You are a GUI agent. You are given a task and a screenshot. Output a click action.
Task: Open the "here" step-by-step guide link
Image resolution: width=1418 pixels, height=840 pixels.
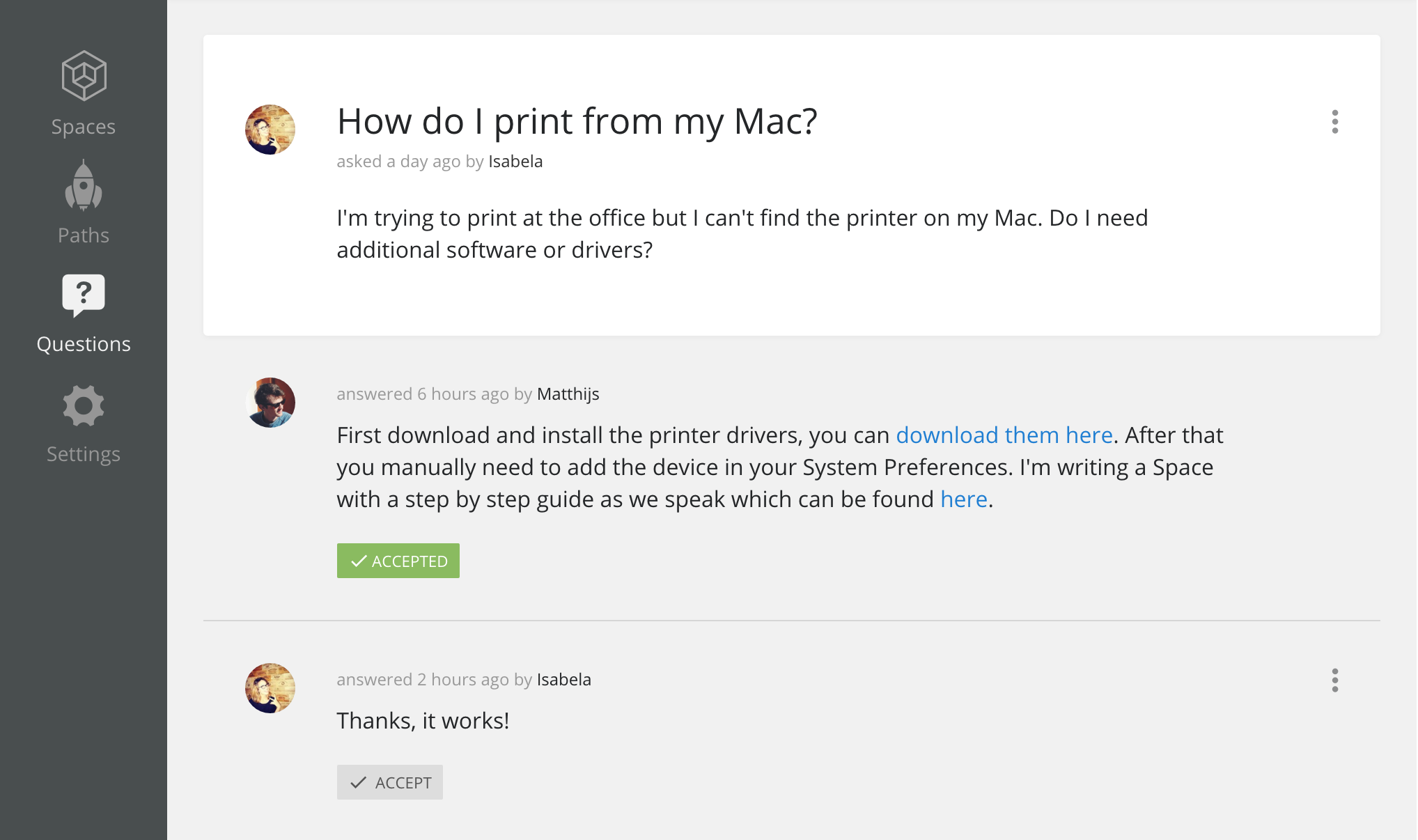964,499
